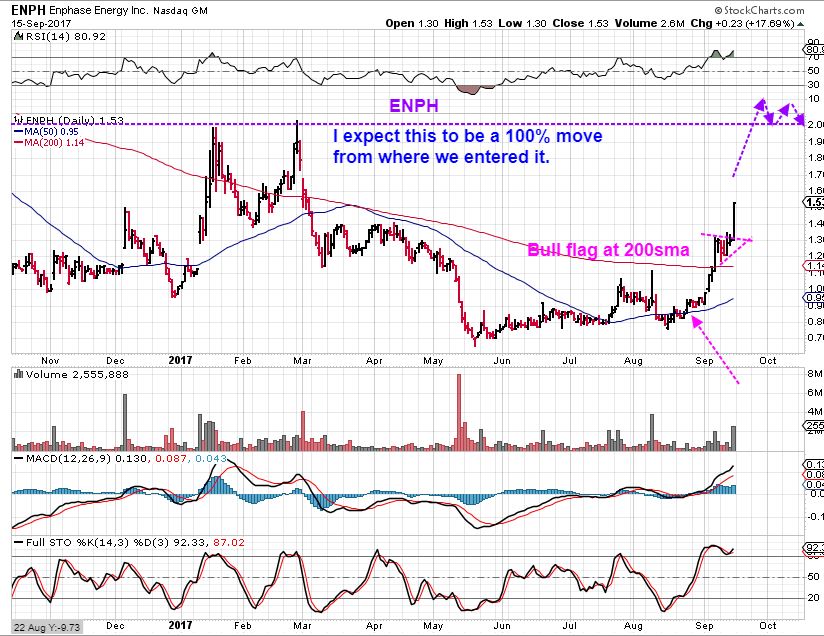Screen dimensions: 824x636
Task: Click the Nasdaq GM exchange label
Action: (180, 11)
